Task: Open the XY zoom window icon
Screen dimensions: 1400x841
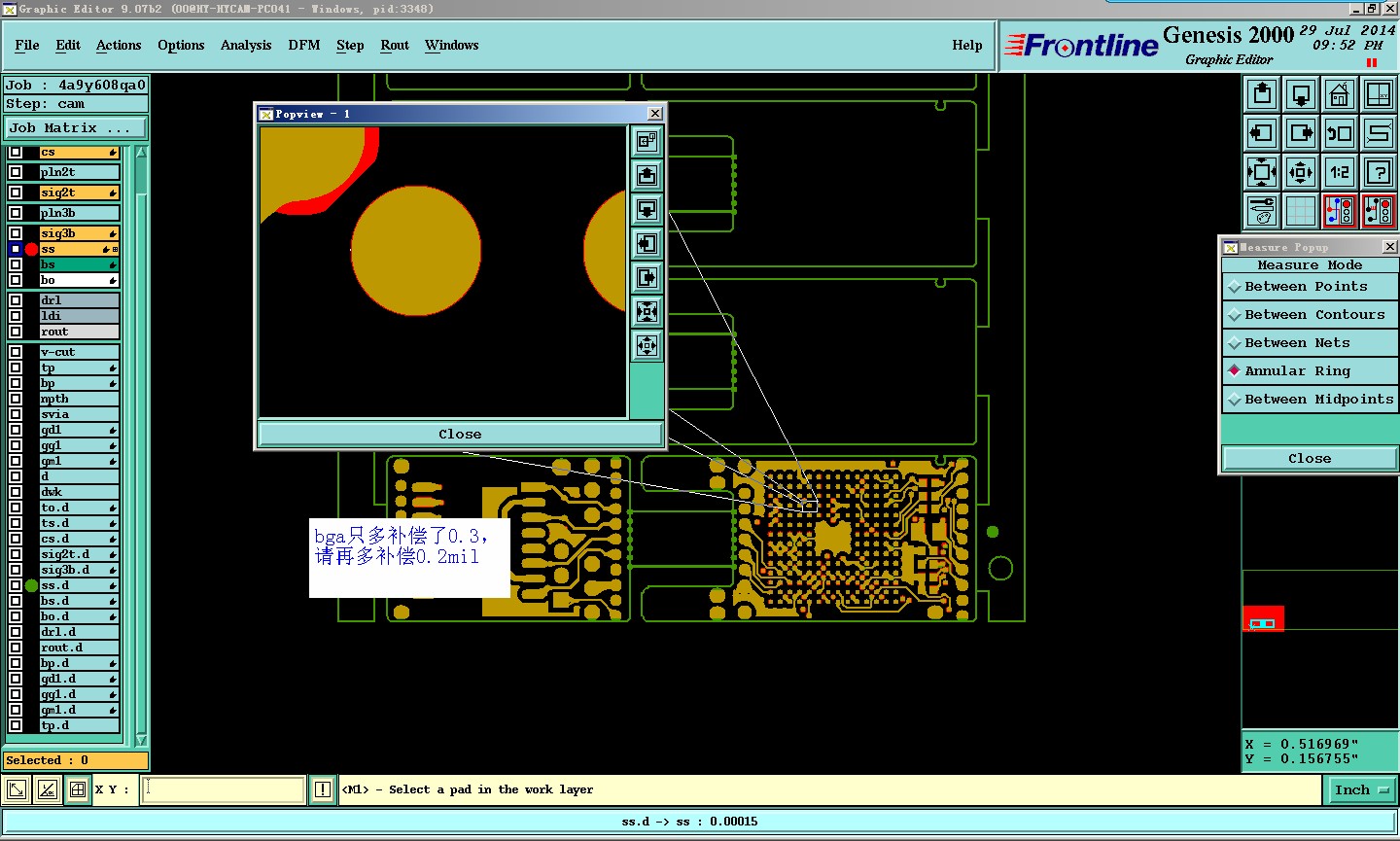Action: pyautogui.click(x=1379, y=94)
